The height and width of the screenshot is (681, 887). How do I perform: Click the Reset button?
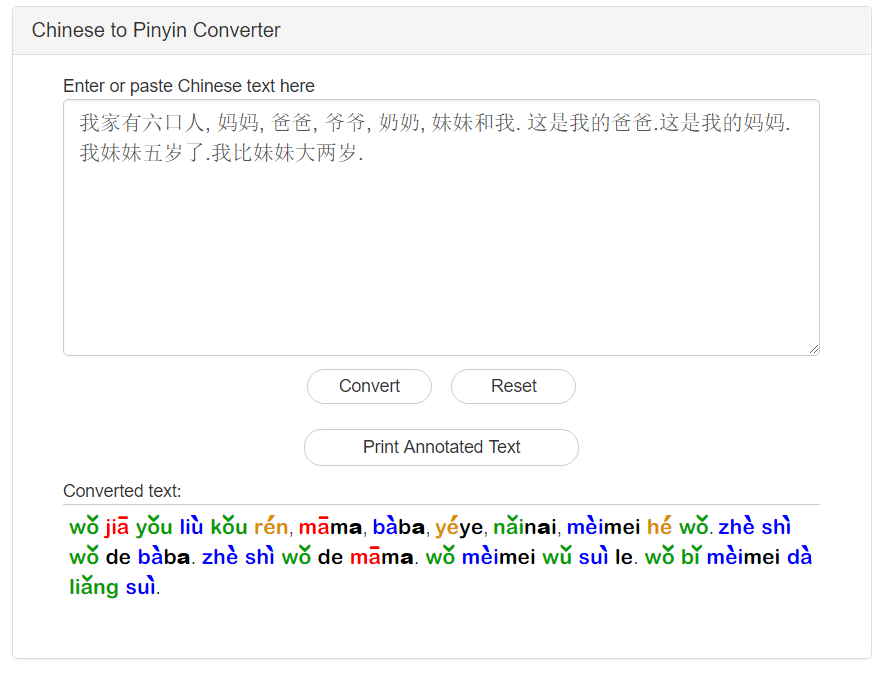513,386
